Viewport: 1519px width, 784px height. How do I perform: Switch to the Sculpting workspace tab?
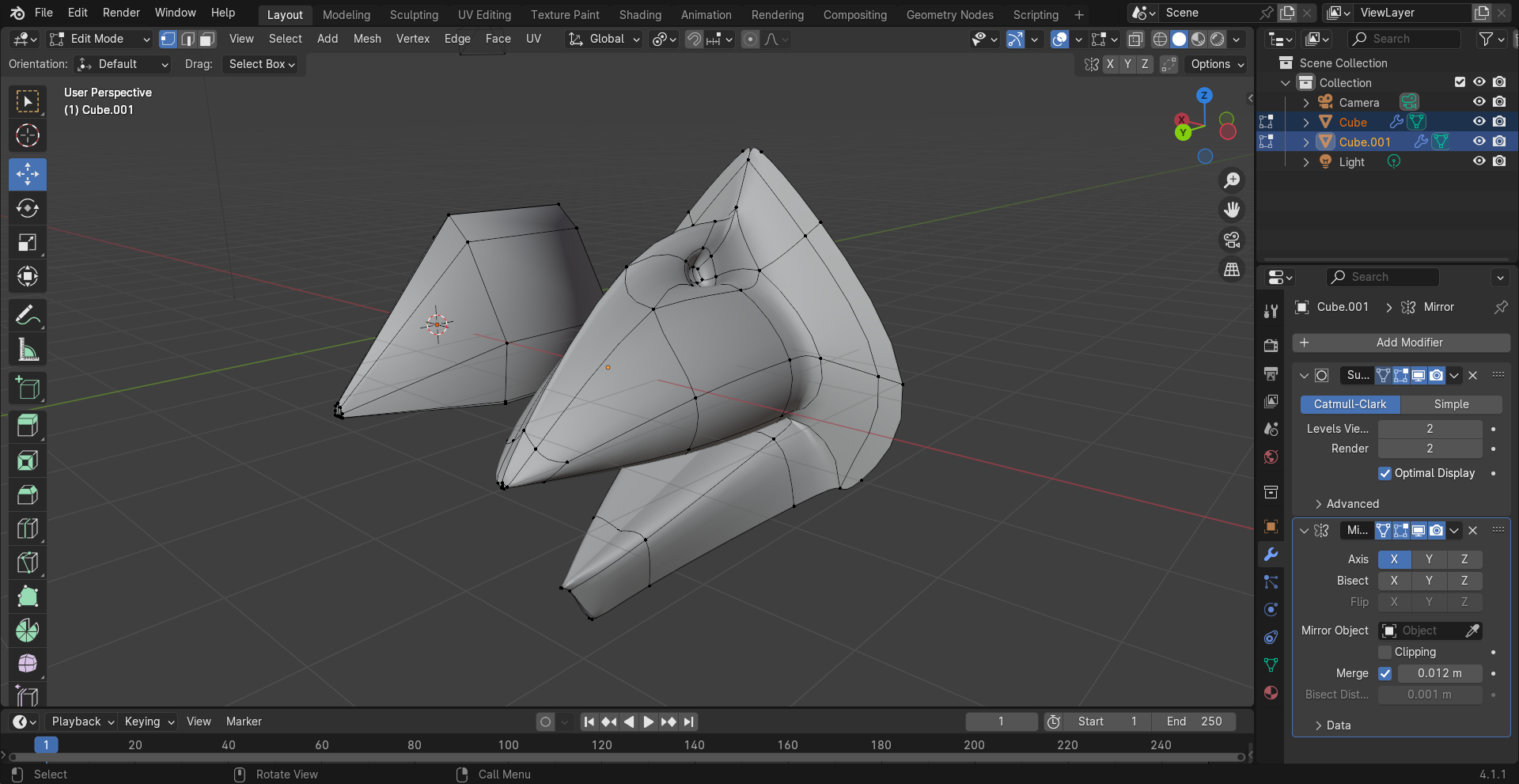414,14
